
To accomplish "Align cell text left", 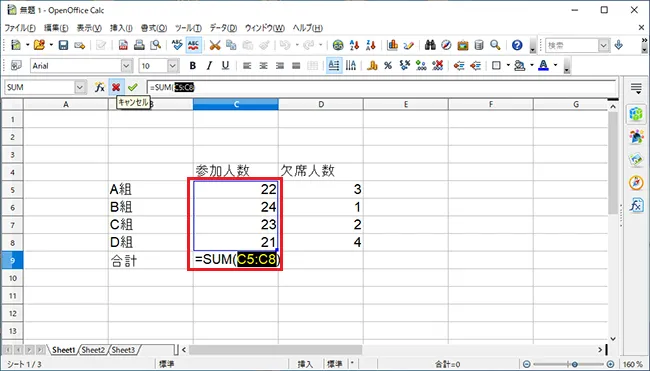I will [247, 65].
